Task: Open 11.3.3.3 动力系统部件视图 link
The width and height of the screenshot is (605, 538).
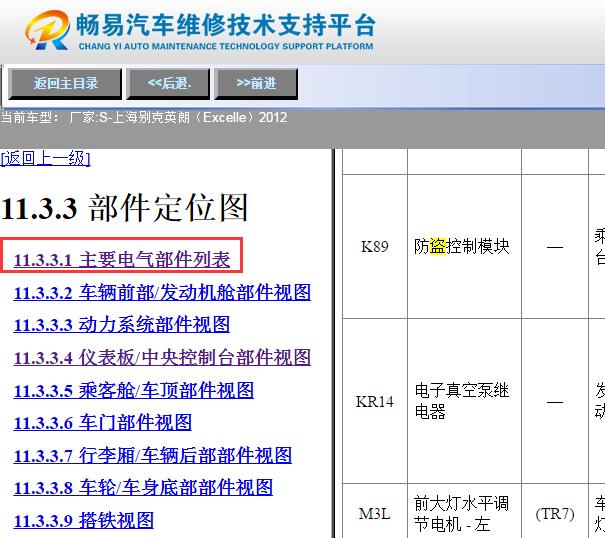Action: (122, 325)
